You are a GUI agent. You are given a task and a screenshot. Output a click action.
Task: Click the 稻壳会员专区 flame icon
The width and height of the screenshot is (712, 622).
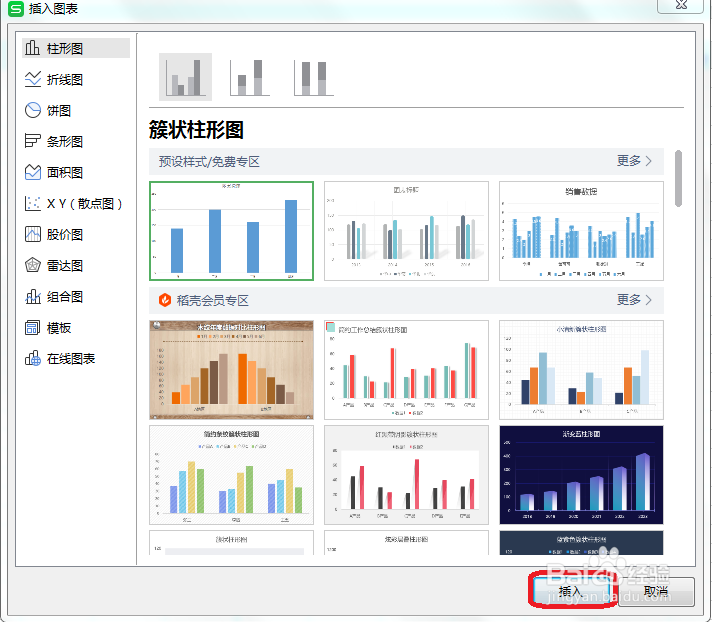tap(165, 300)
